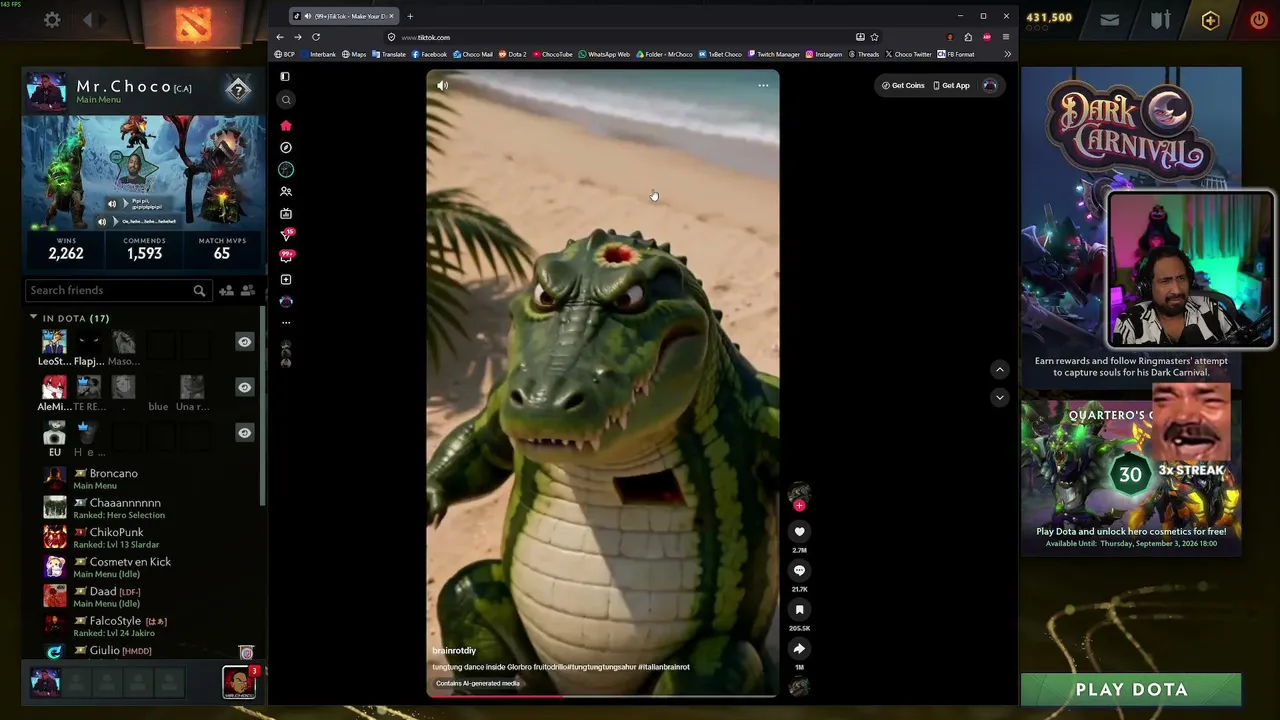Screen dimensions: 1280x720
Task: Mute the TikTok video volume
Action: 442,86
